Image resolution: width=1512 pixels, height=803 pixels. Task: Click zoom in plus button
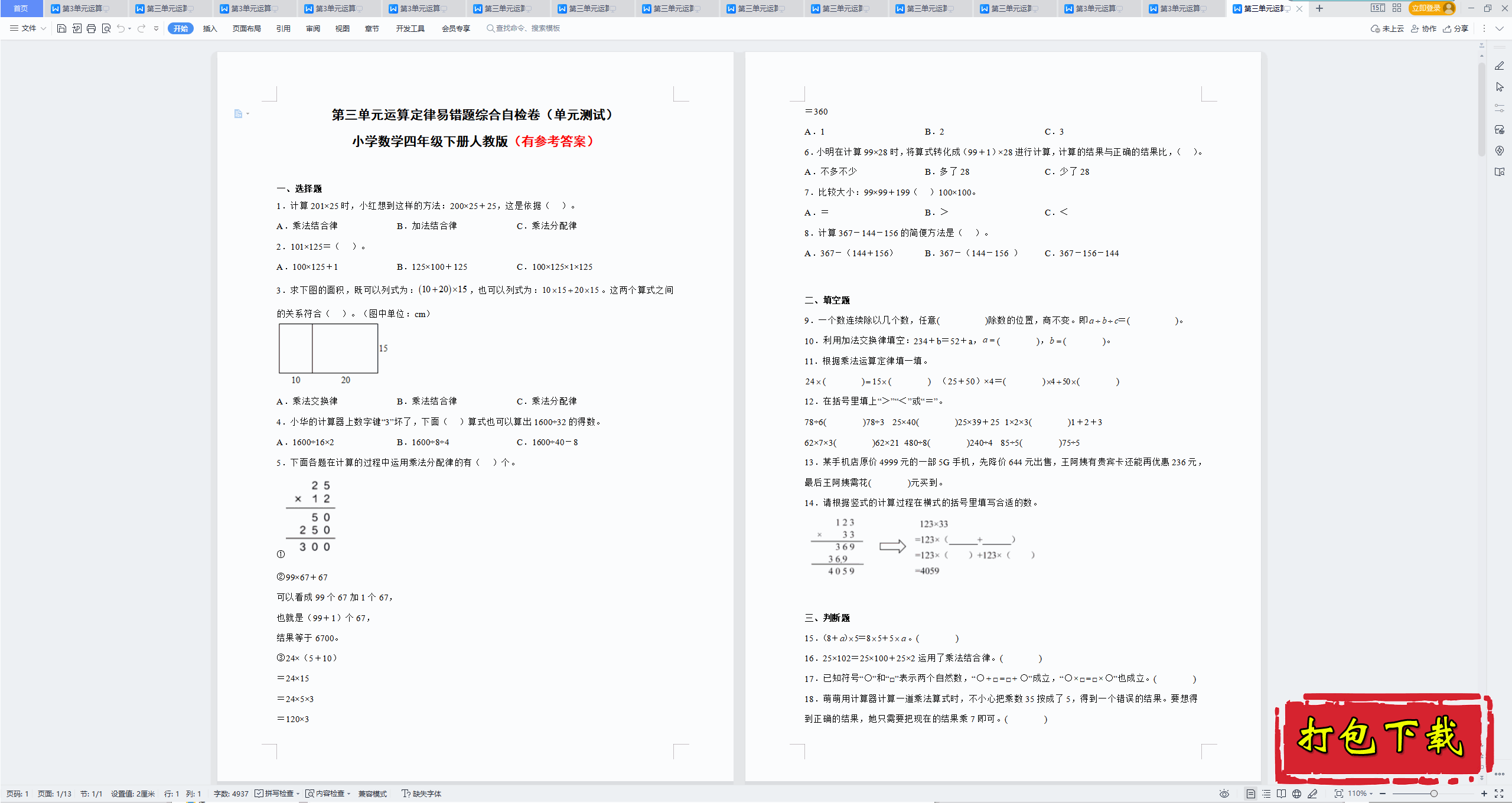click(x=1484, y=794)
